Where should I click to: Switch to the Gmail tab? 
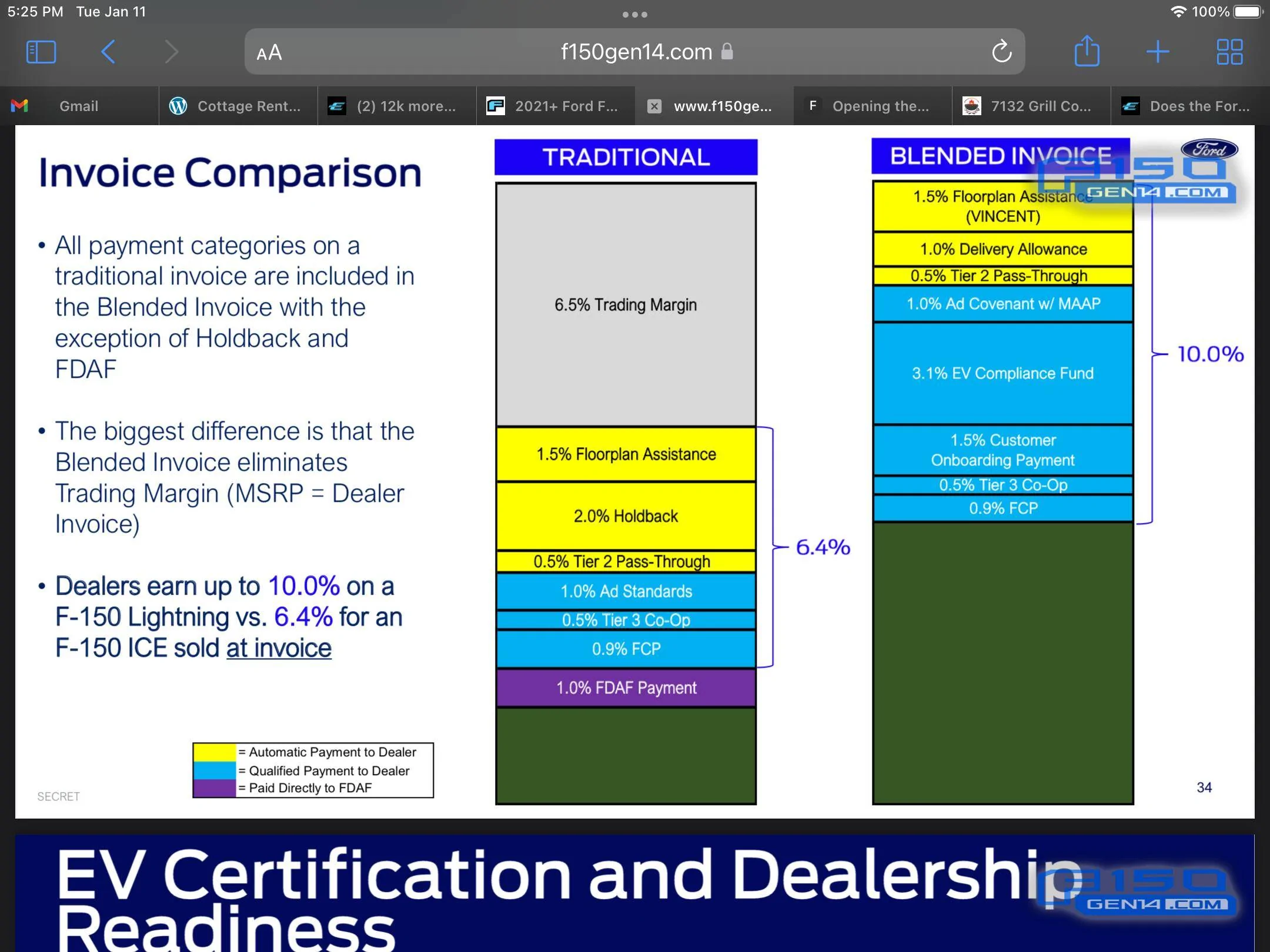pos(79,106)
